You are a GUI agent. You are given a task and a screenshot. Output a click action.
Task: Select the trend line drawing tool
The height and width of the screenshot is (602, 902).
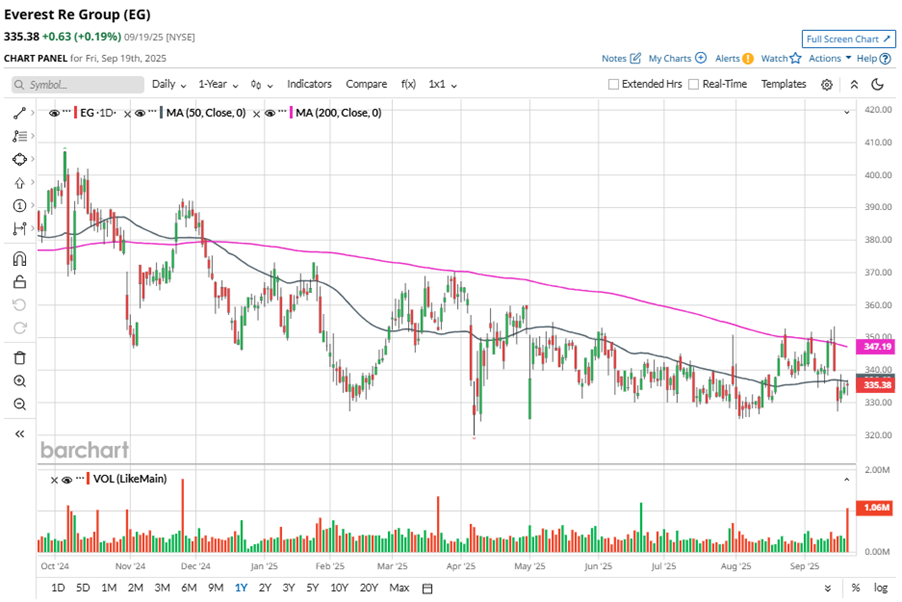point(20,113)
